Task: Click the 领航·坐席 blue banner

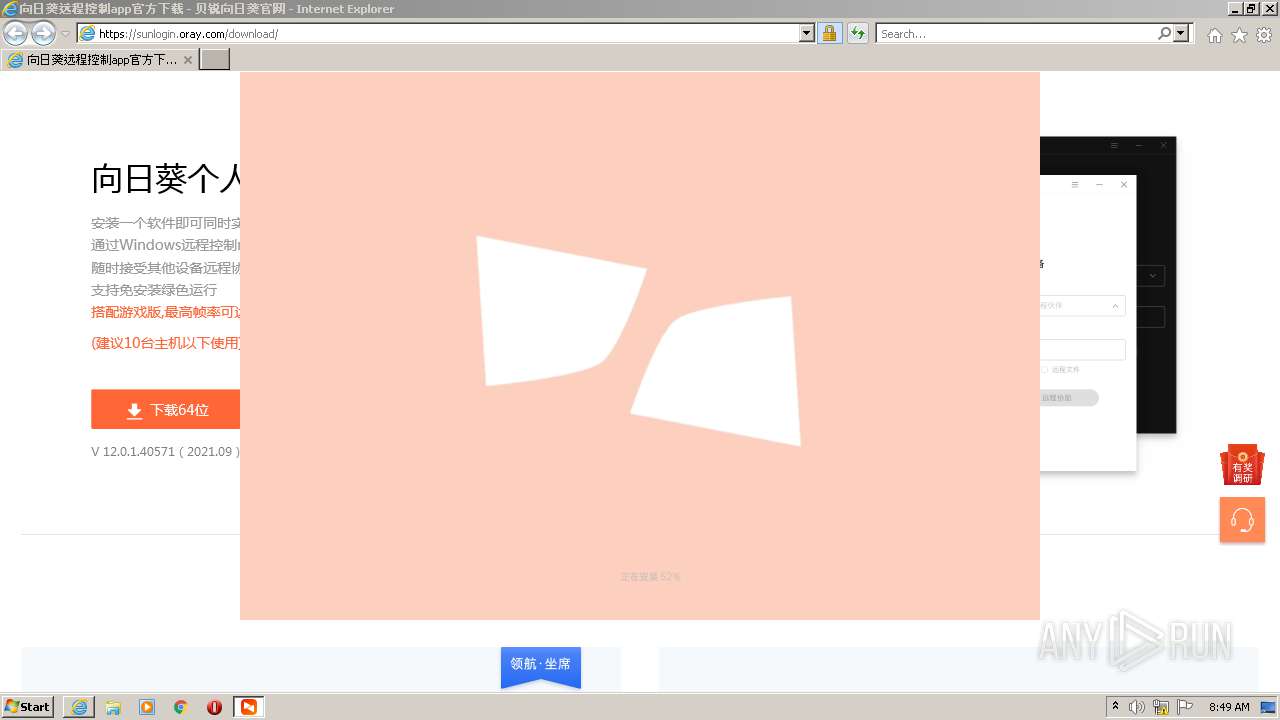Action: click(541, 667)
